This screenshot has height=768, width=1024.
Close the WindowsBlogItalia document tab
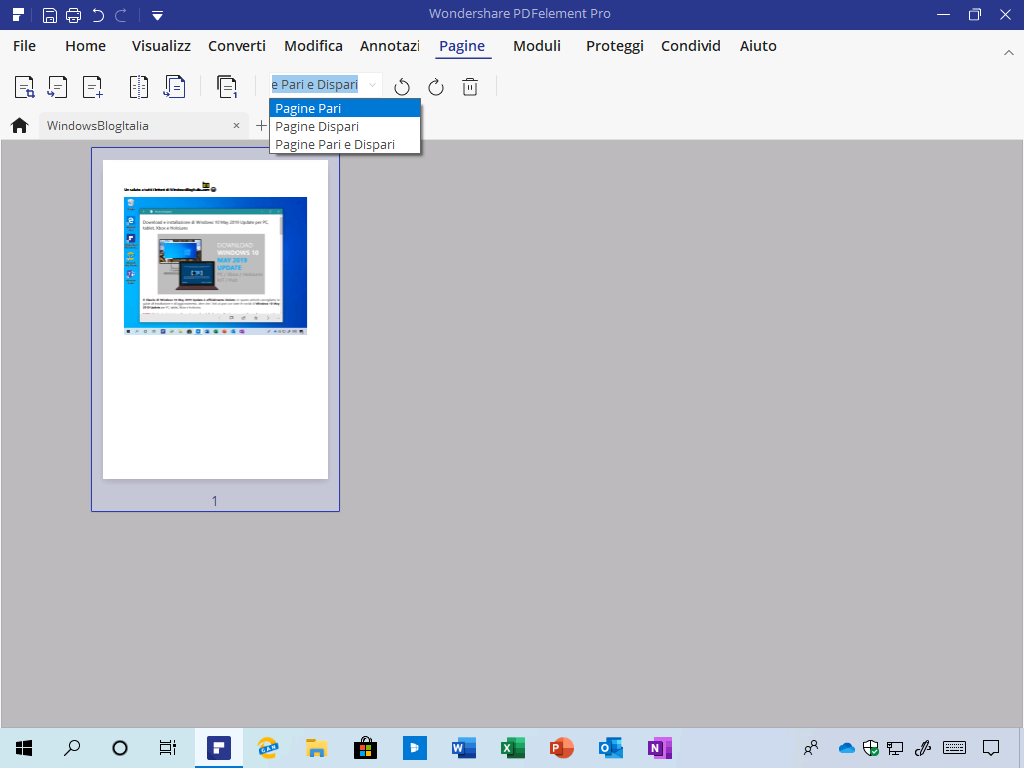click(x=236, y=125)
